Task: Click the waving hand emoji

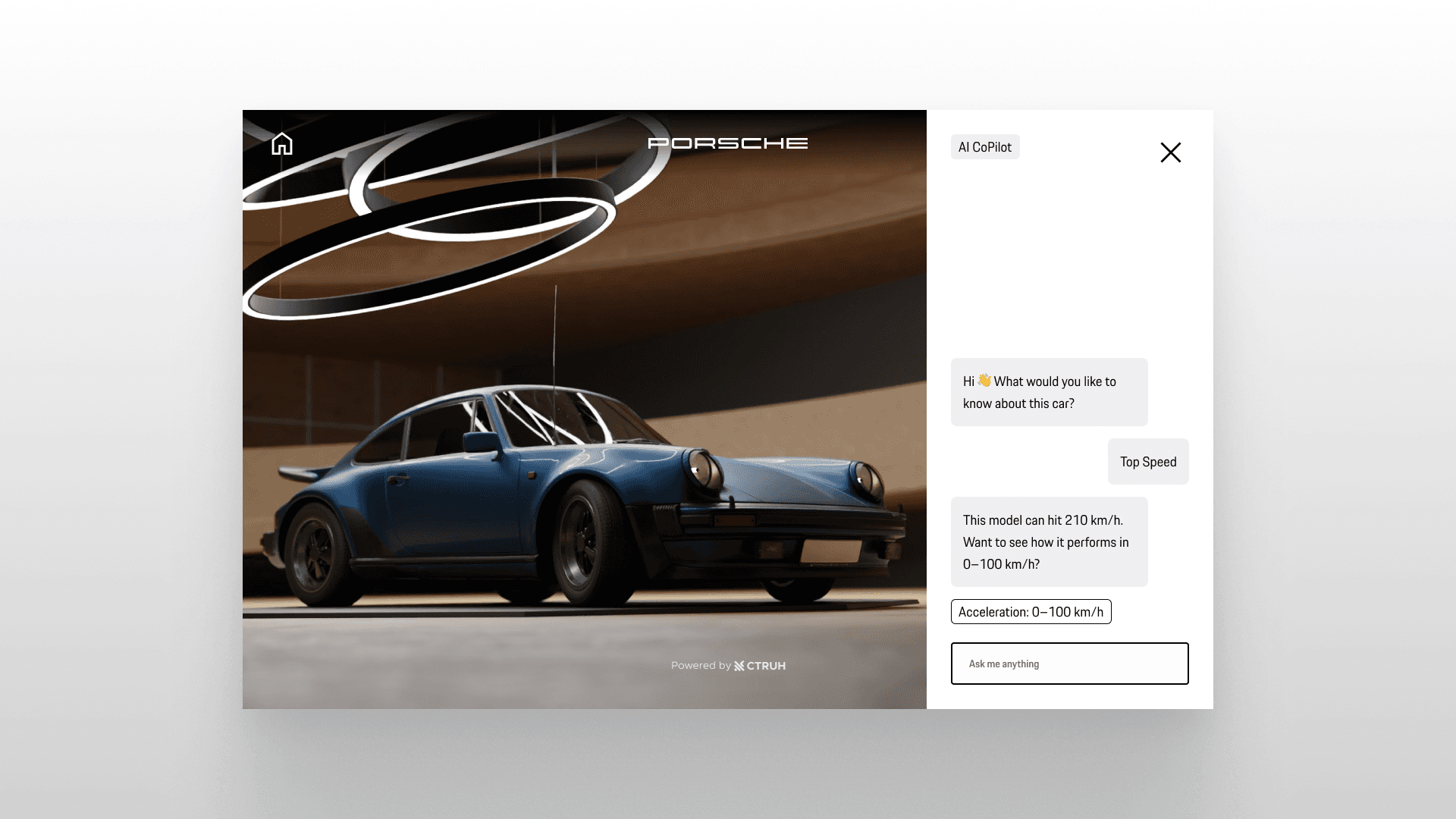Action: point(984,381)
